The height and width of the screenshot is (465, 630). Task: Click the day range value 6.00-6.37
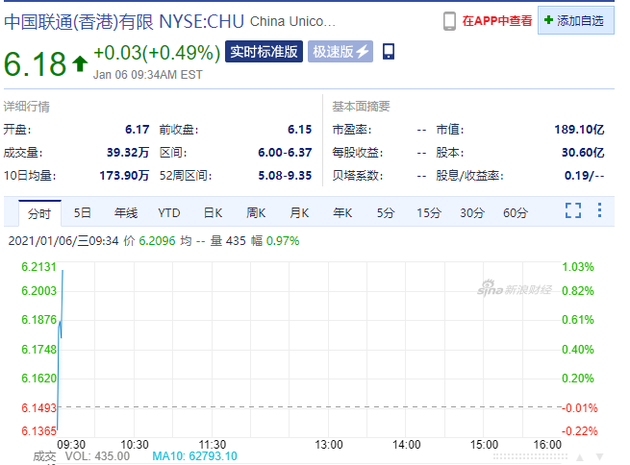[285, 152]
